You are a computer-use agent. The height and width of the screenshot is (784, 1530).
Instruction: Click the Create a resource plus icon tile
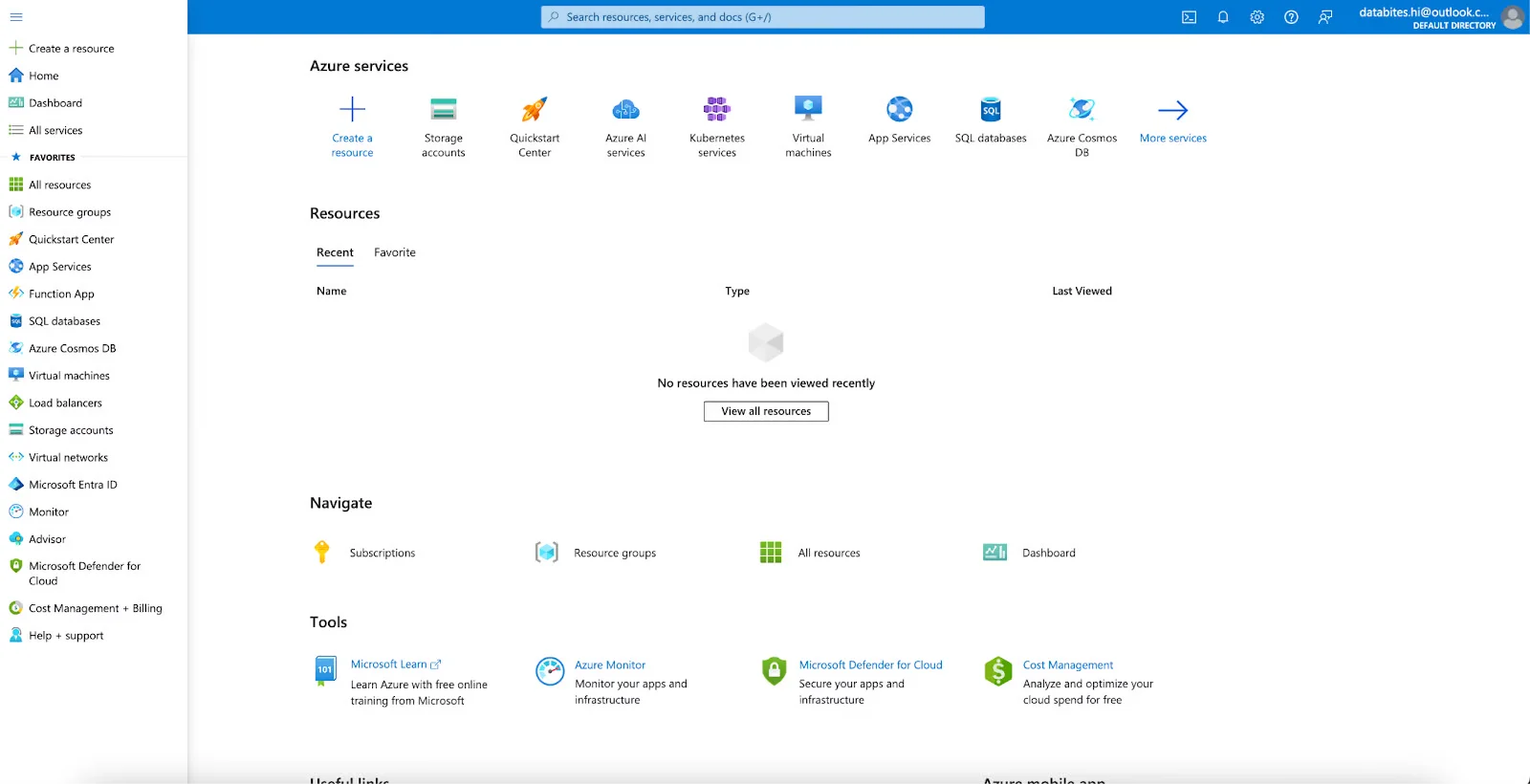pos(353,109)
